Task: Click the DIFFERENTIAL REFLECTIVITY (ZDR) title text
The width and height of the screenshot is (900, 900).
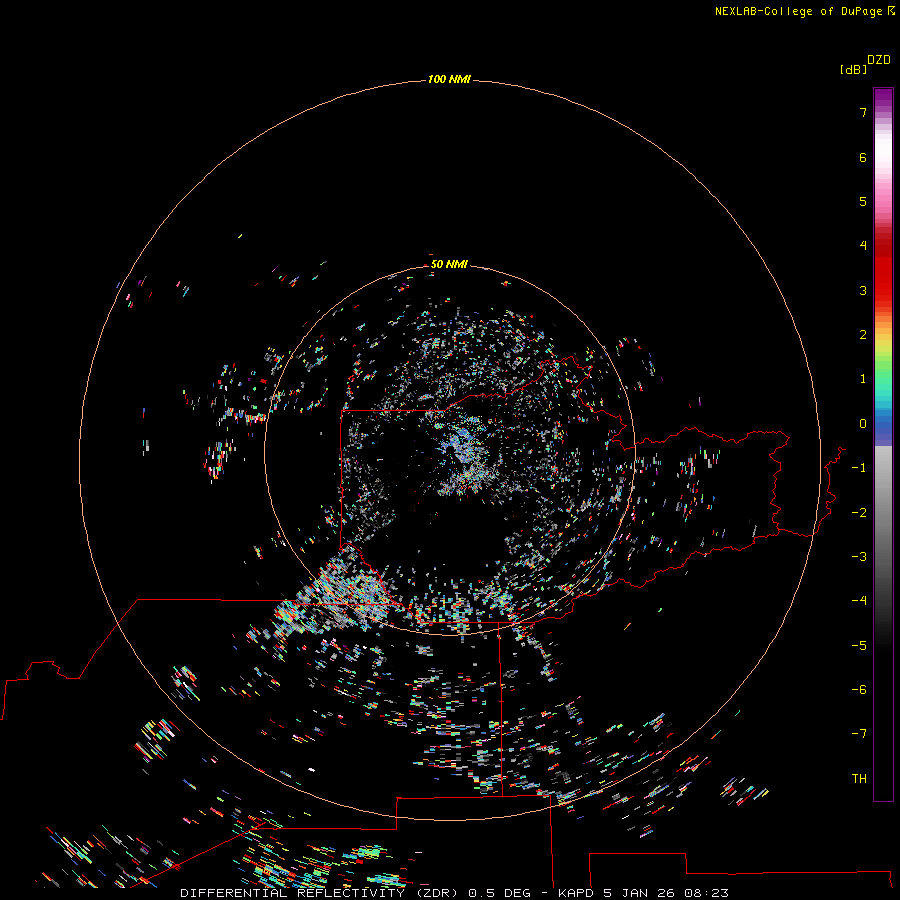Action: tap(319, 893)
